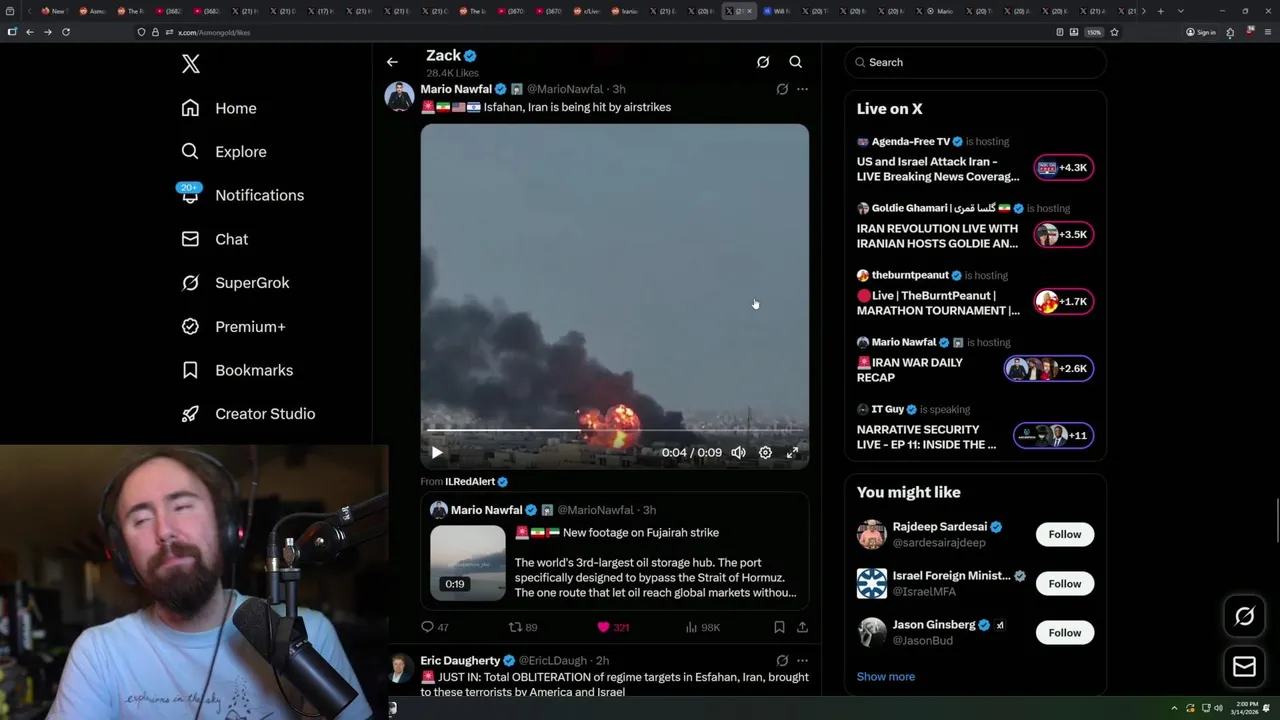1280x720 pixels.
Task: Bookmark the Mario Nawfal post
Action: point(779,627)
